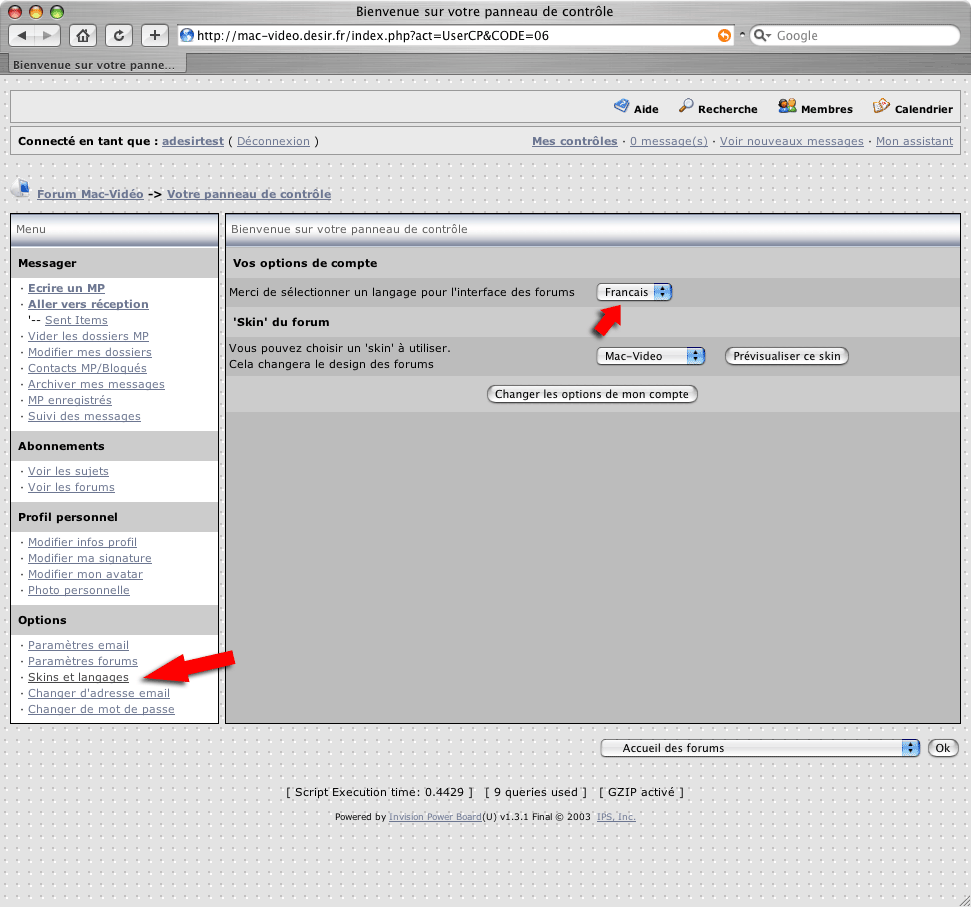Add a bookmark with the plus icon

(x=155, y=35)
